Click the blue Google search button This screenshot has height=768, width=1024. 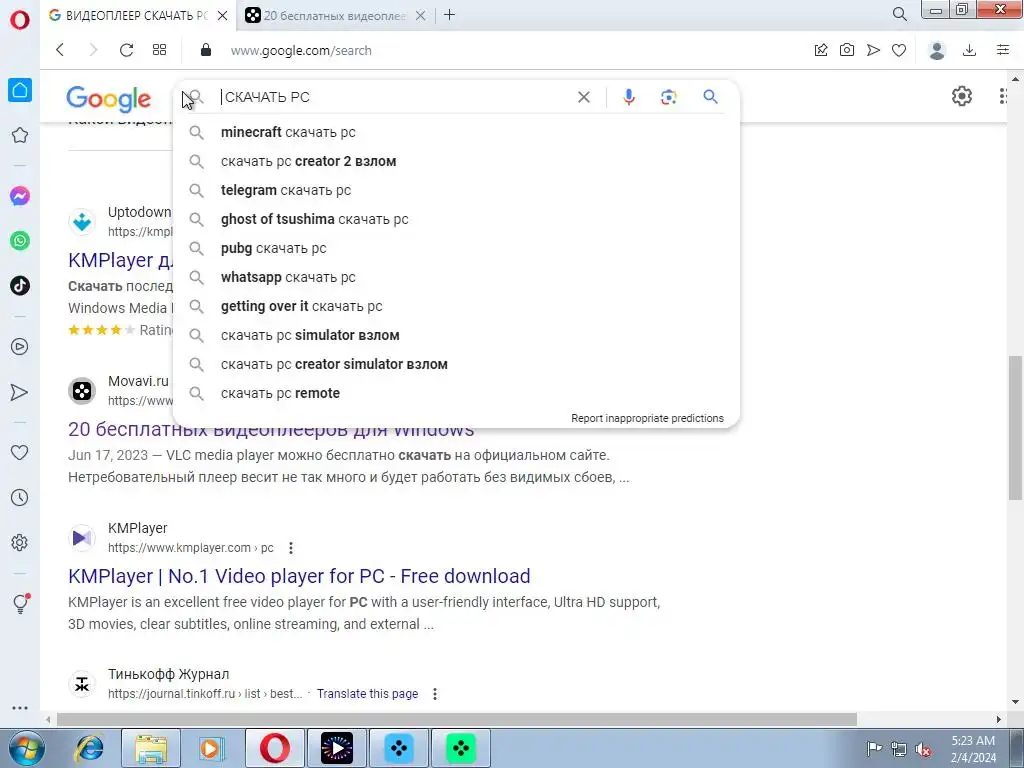(711, 97)
